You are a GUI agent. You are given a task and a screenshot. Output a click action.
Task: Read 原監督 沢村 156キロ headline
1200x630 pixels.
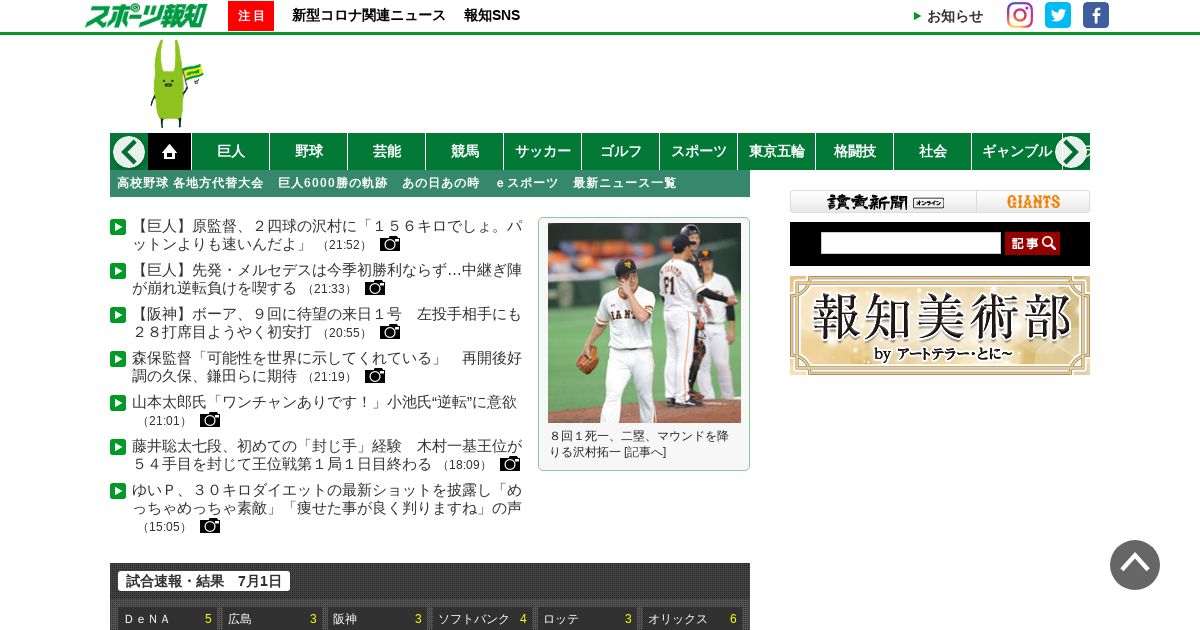pyautogui.click(x=327, y=235)
